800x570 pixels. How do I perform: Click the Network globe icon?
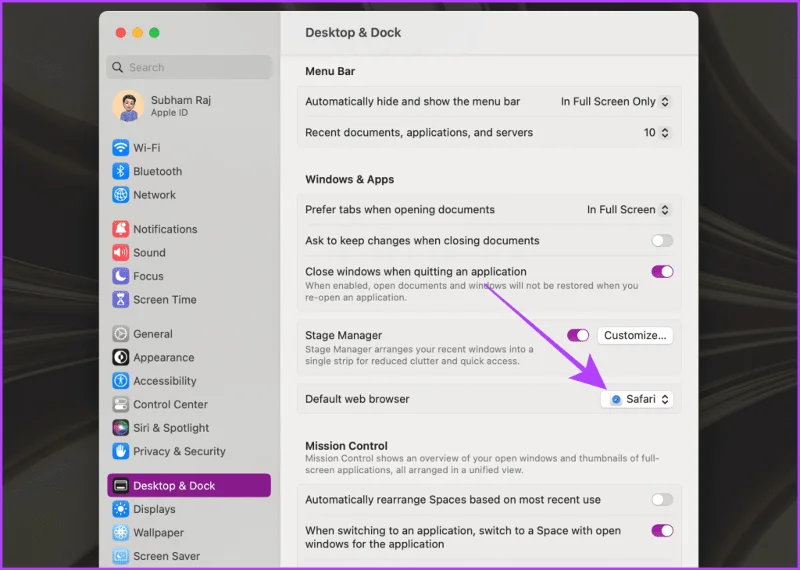click(x=120, y=194)
